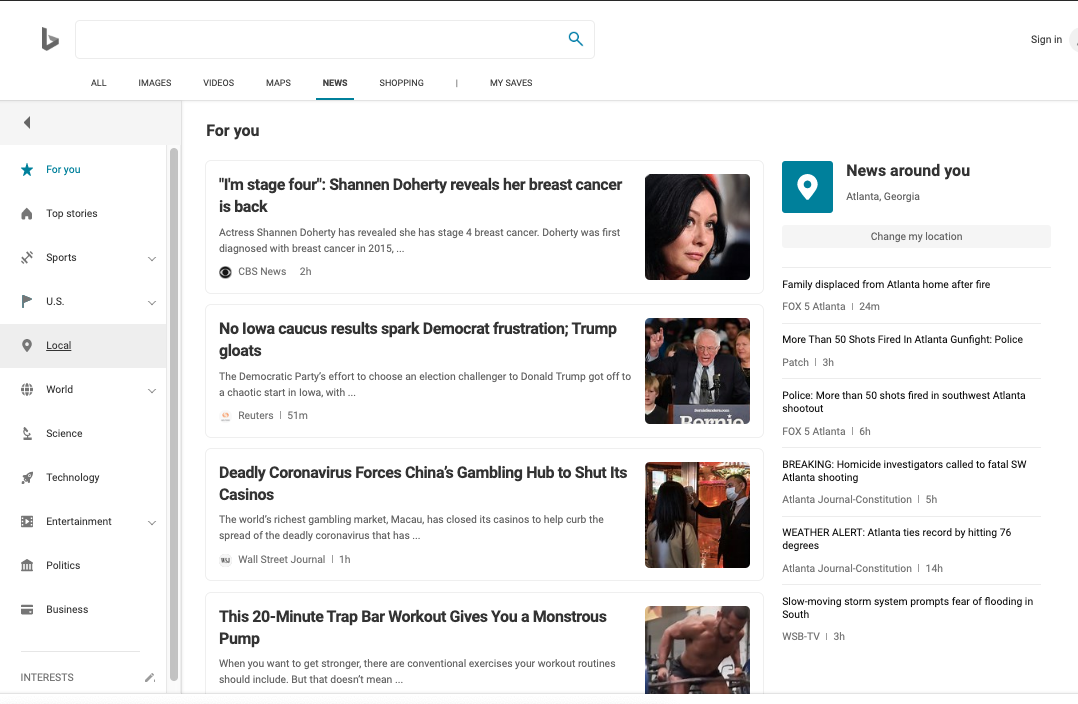Open Family displaced from Atlanta home story
The image size is (1078, 704).
886,285
